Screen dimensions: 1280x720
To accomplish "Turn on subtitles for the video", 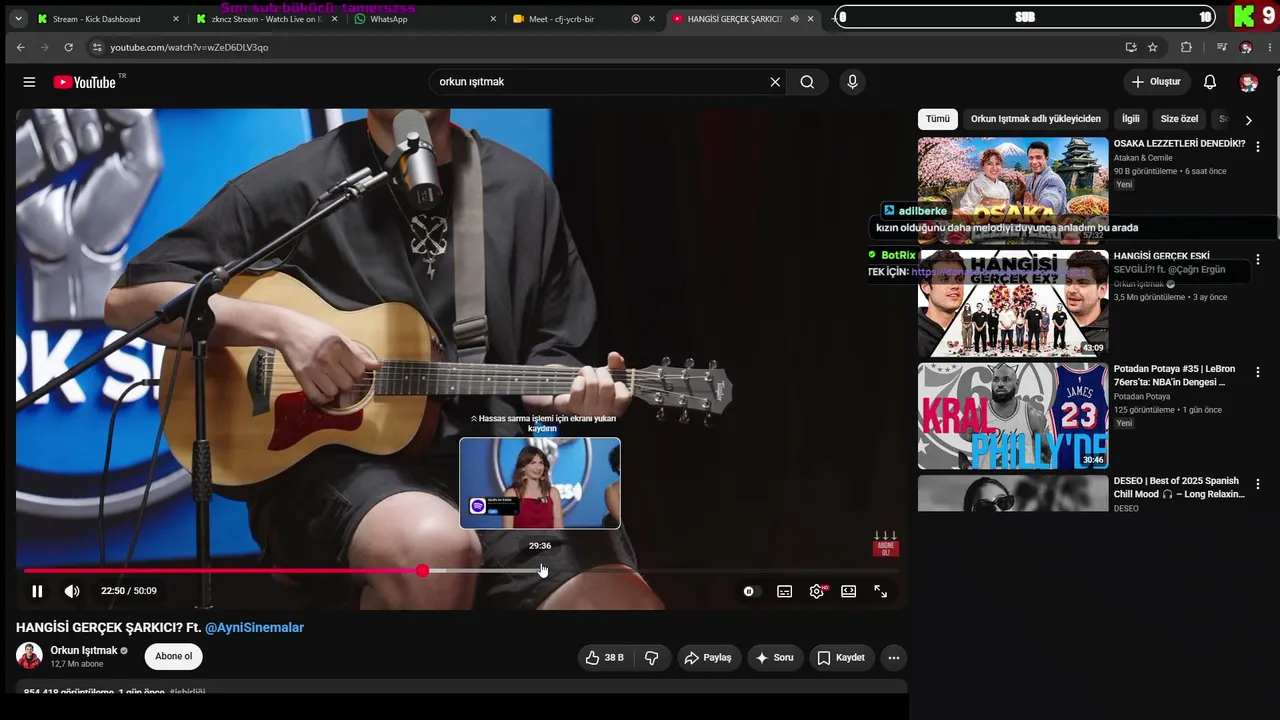I will (x=785, y=591).
